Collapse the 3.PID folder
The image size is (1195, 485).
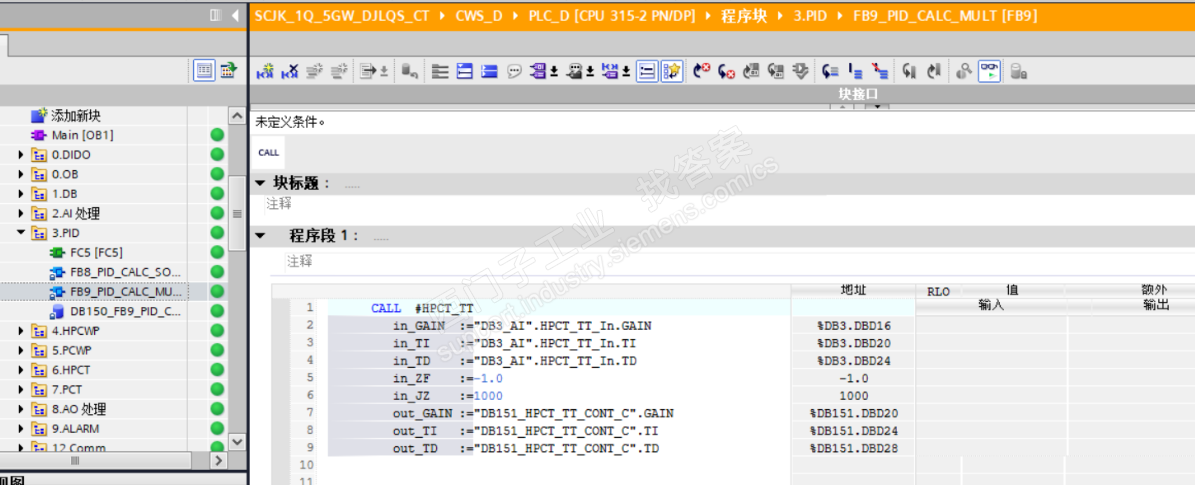[x=21, y=233]
